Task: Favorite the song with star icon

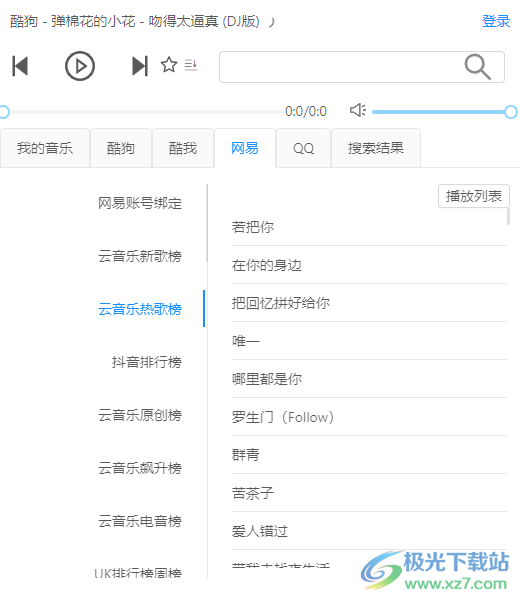Action: pyautogui.click(x=169, y=65)
